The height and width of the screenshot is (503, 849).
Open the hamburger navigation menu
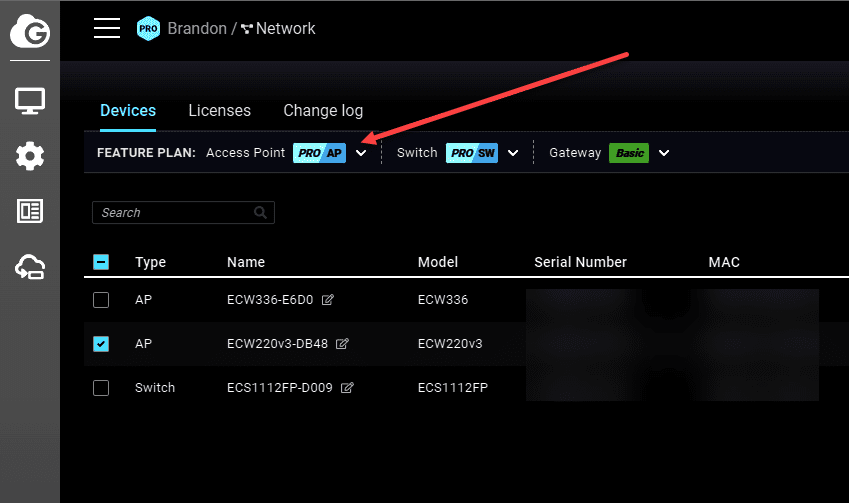(x=107, y=28)
